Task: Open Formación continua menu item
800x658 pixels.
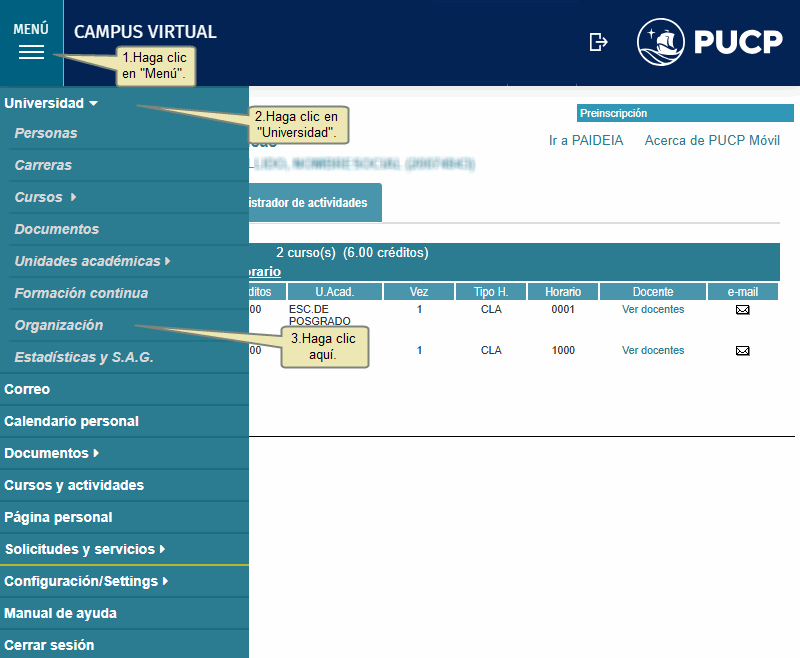Action: (x=81, y=293)
